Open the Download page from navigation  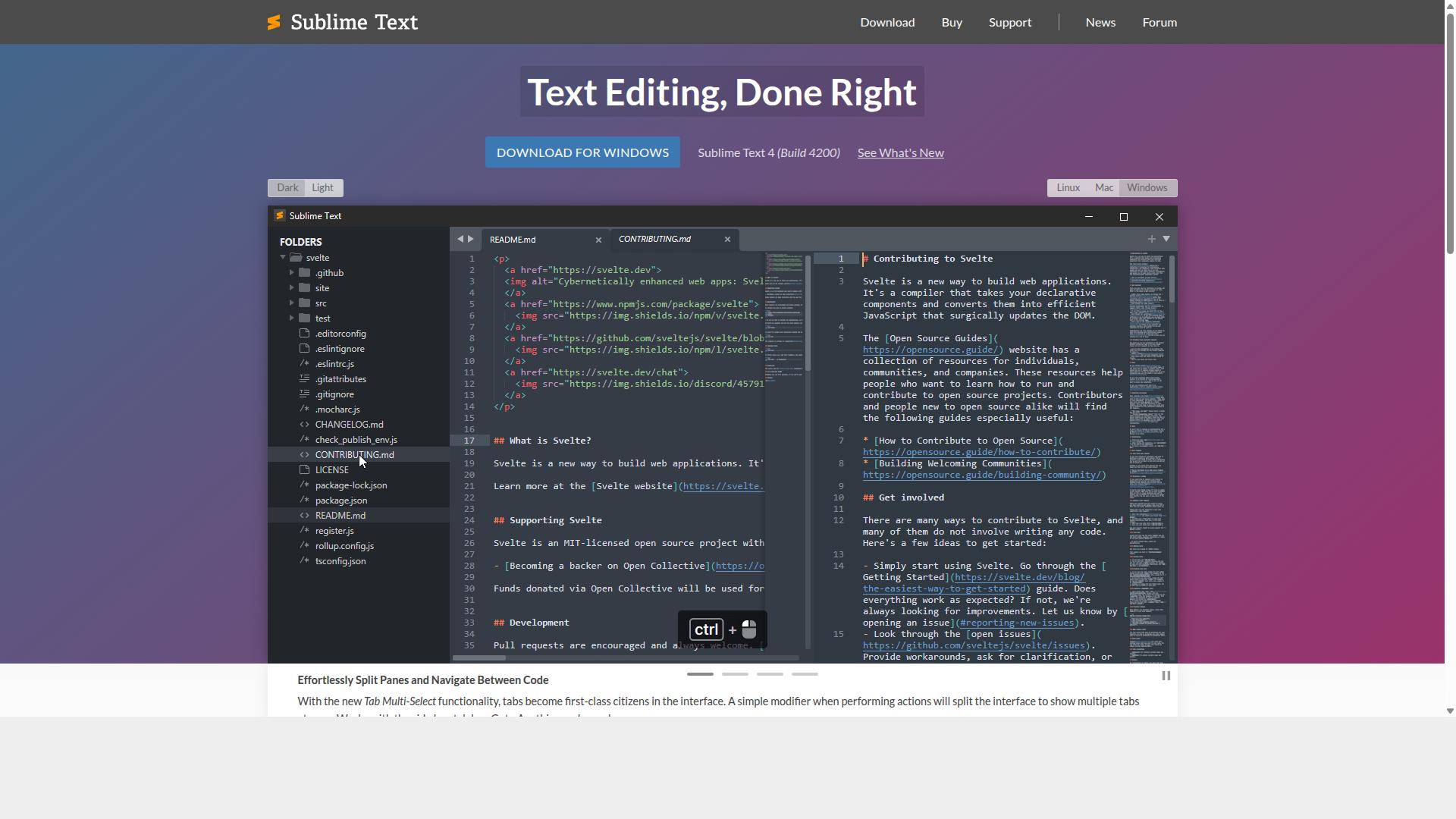click(887, 22)
